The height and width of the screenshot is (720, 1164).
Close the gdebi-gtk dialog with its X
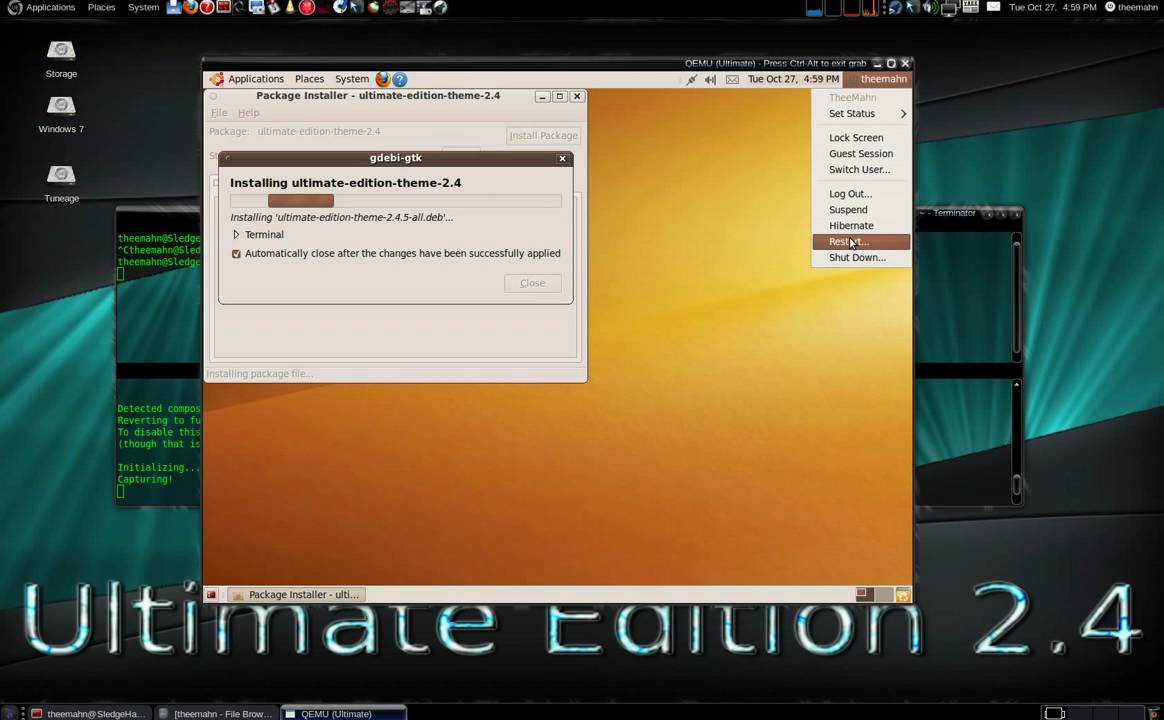562,158
